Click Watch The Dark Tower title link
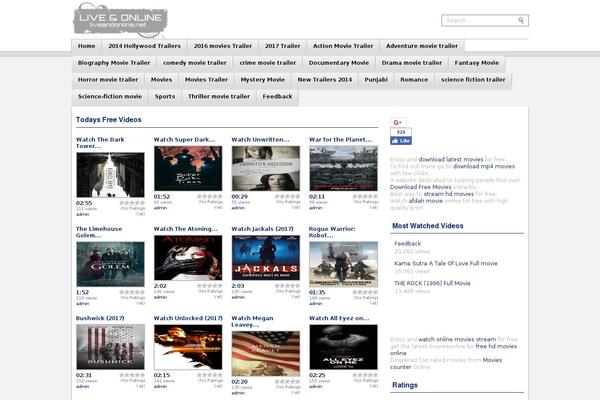Screen dimensions: 600x400 click(100, 143)
